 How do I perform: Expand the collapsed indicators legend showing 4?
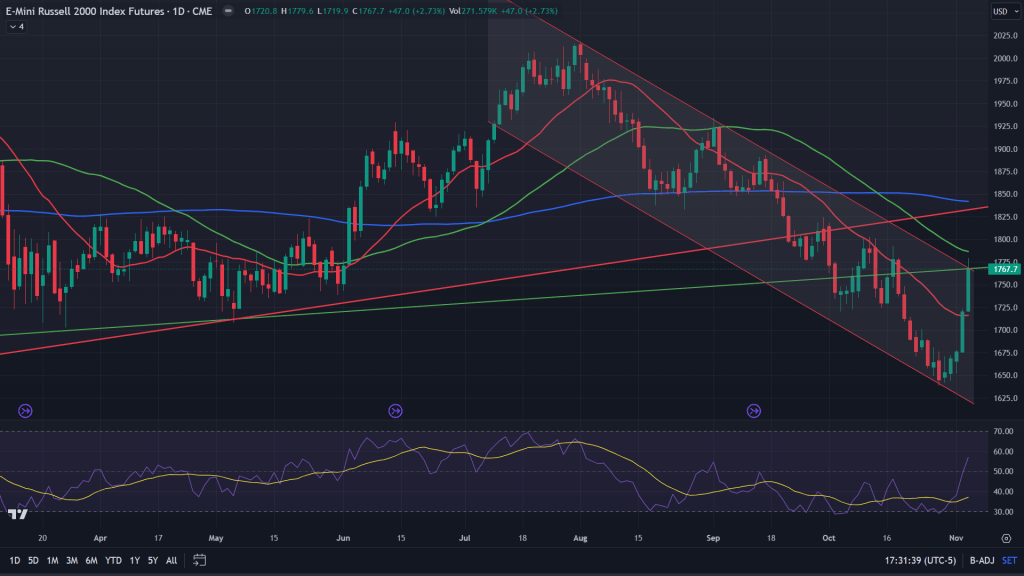(15, 27)
